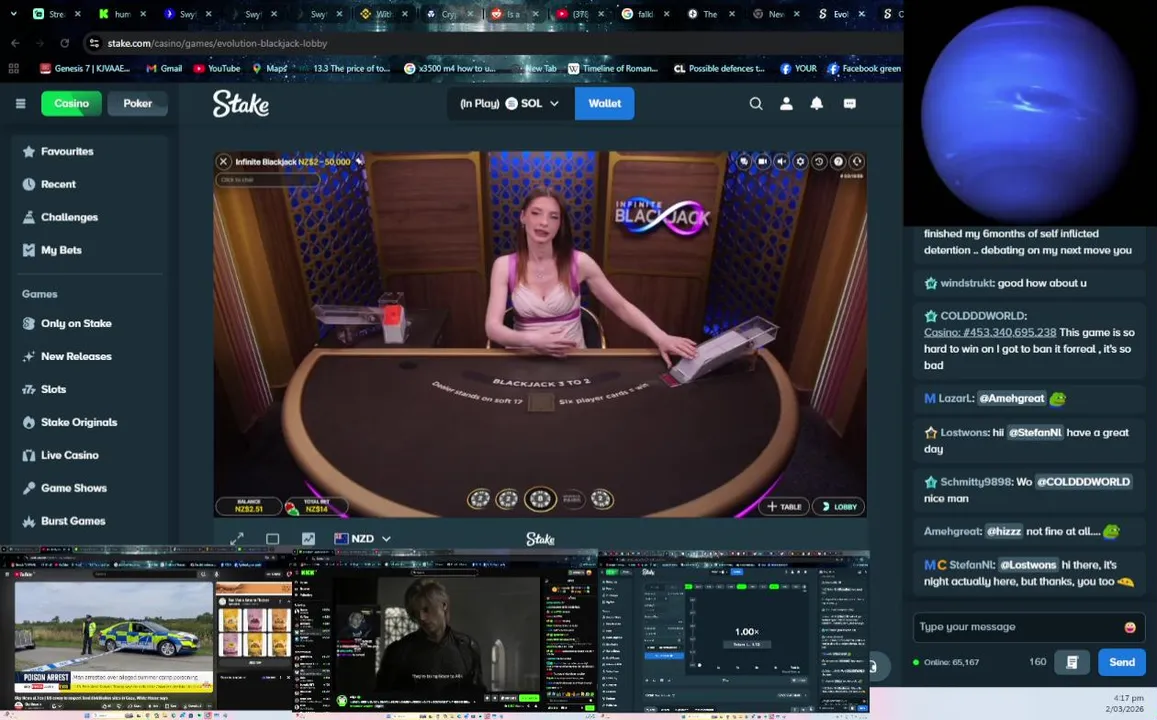Open the Casino bet link #453,340,695,238

click(x=990, y=333)
